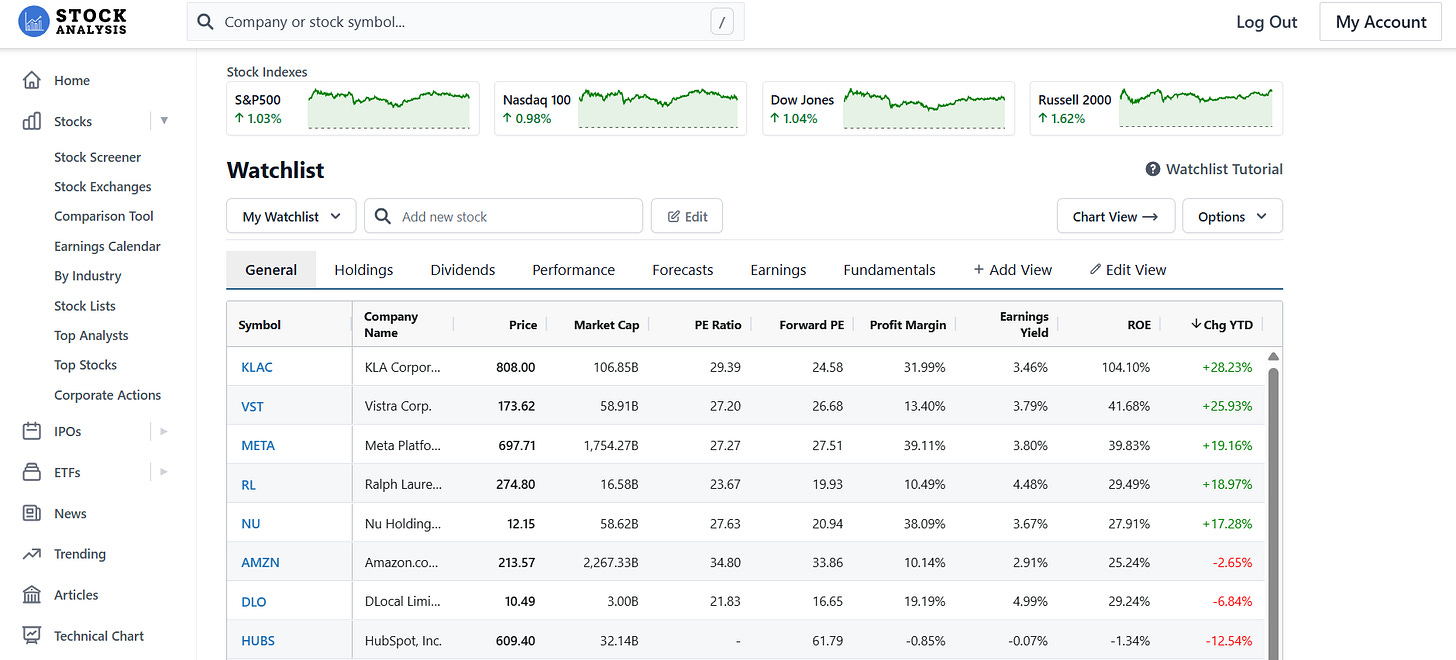Click the 1,754.27B market cap value
This screenshot has width=1456, height=660.
[611, 445]
